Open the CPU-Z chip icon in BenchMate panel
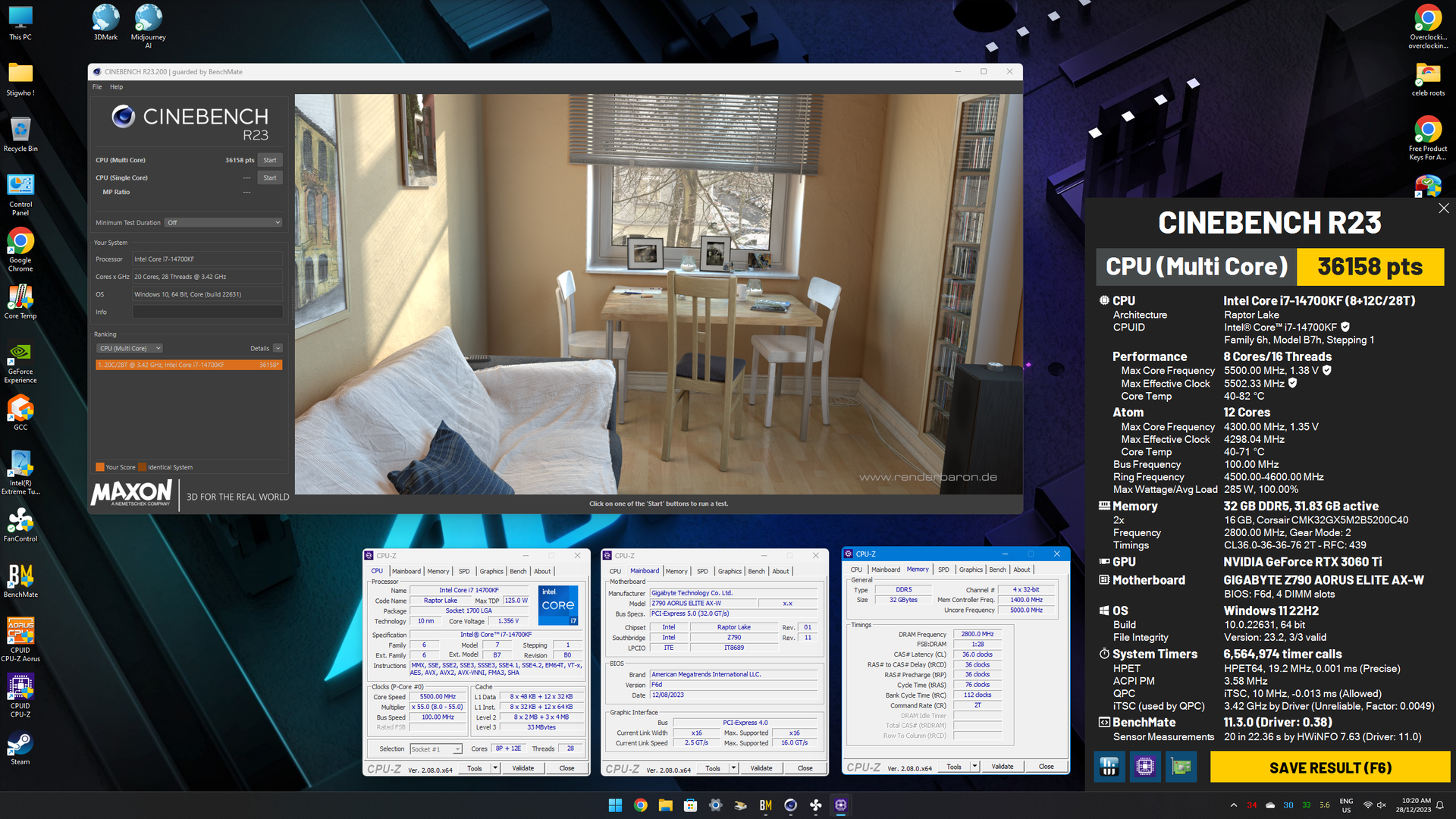Viewport: 1456px width, 819px height. (x=1145, y=767)
